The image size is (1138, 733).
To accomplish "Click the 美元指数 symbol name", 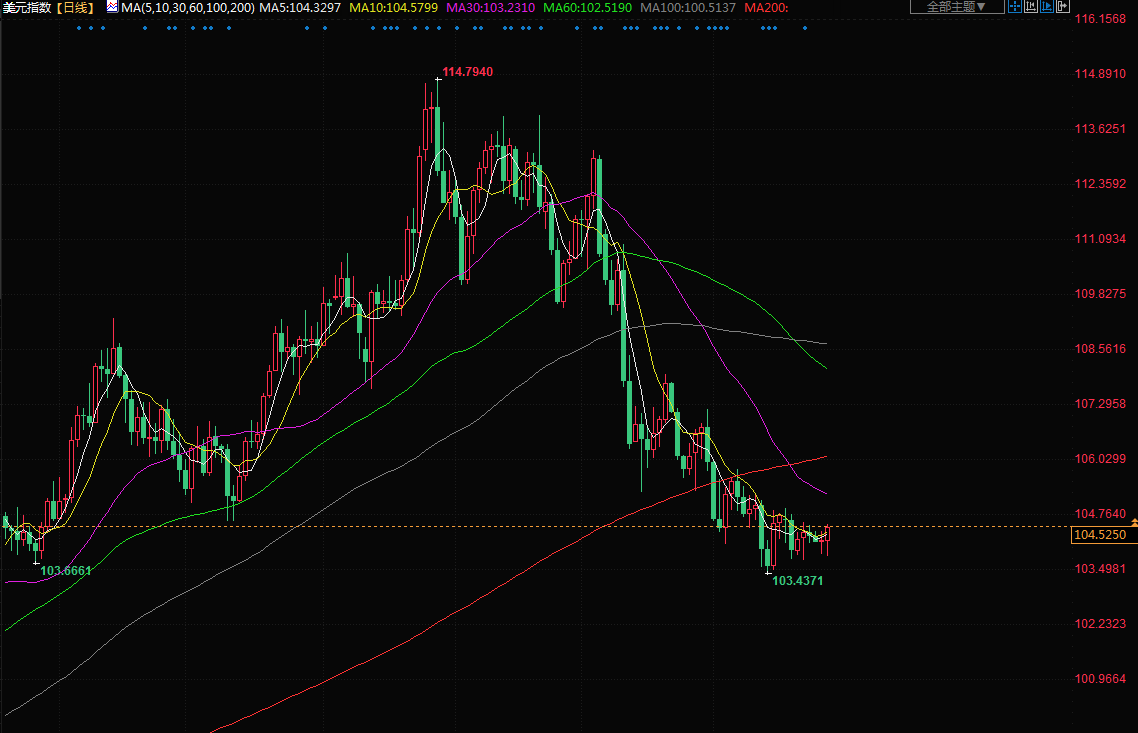I will point(27,8).
